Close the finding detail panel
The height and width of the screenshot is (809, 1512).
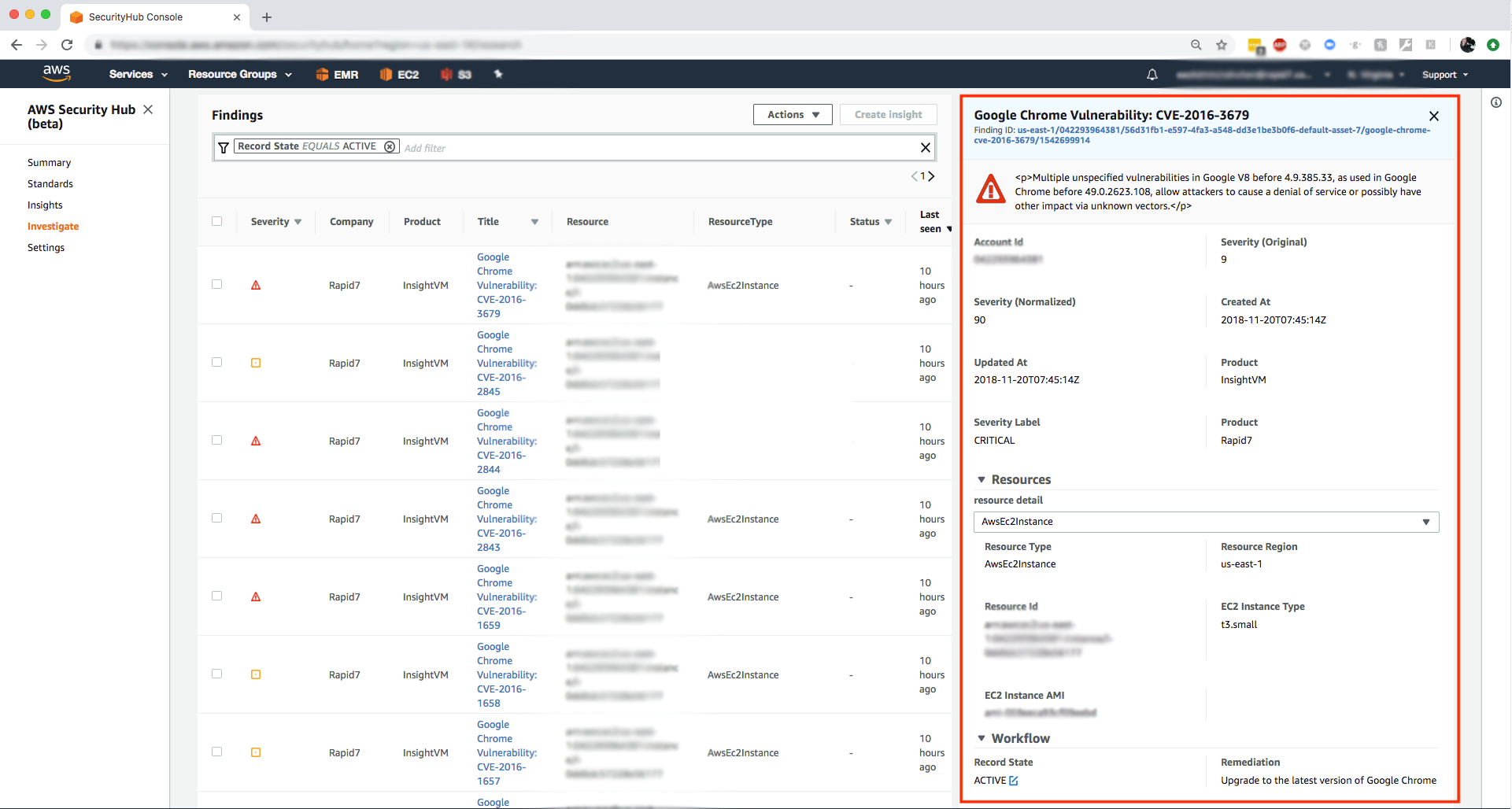click(1433, 116)
